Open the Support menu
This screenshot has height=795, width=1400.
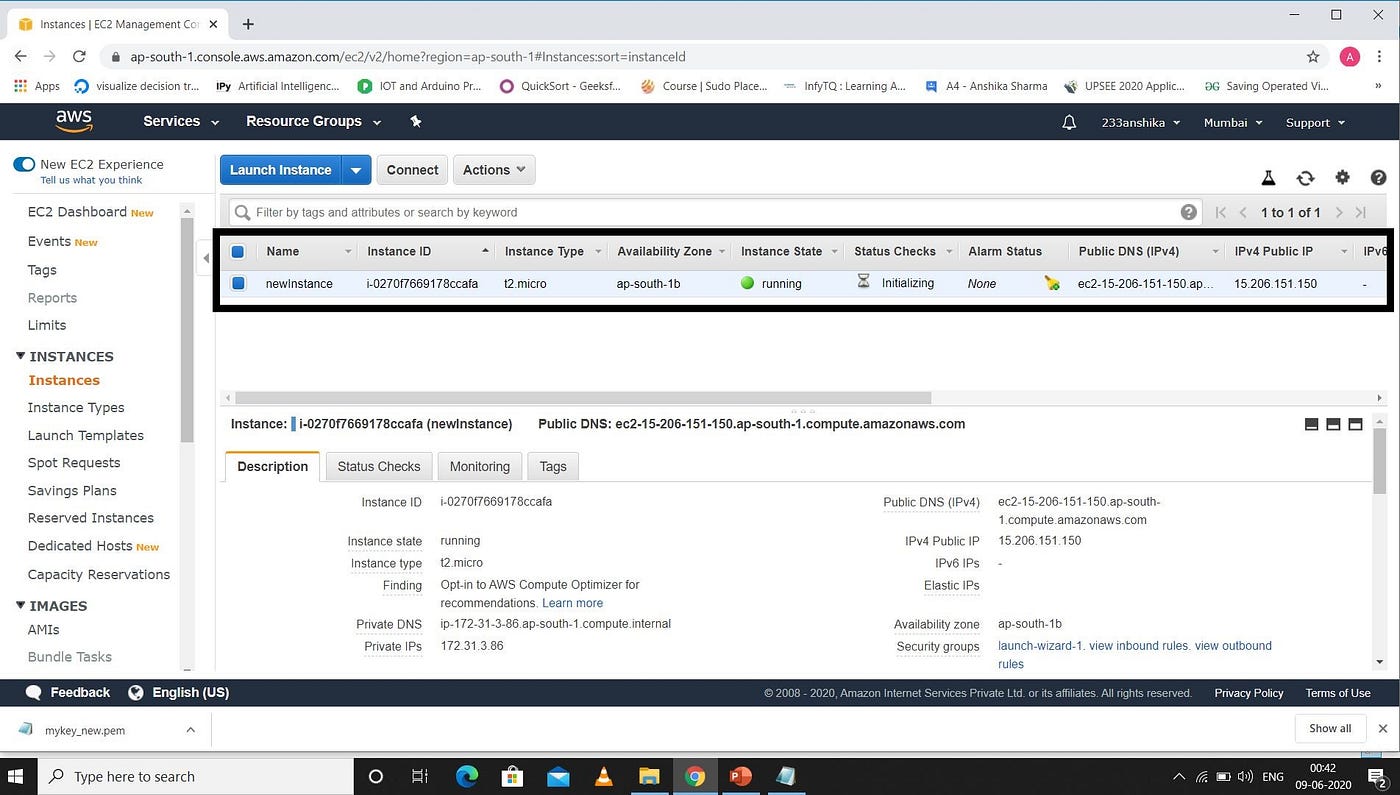(1315, 122)
